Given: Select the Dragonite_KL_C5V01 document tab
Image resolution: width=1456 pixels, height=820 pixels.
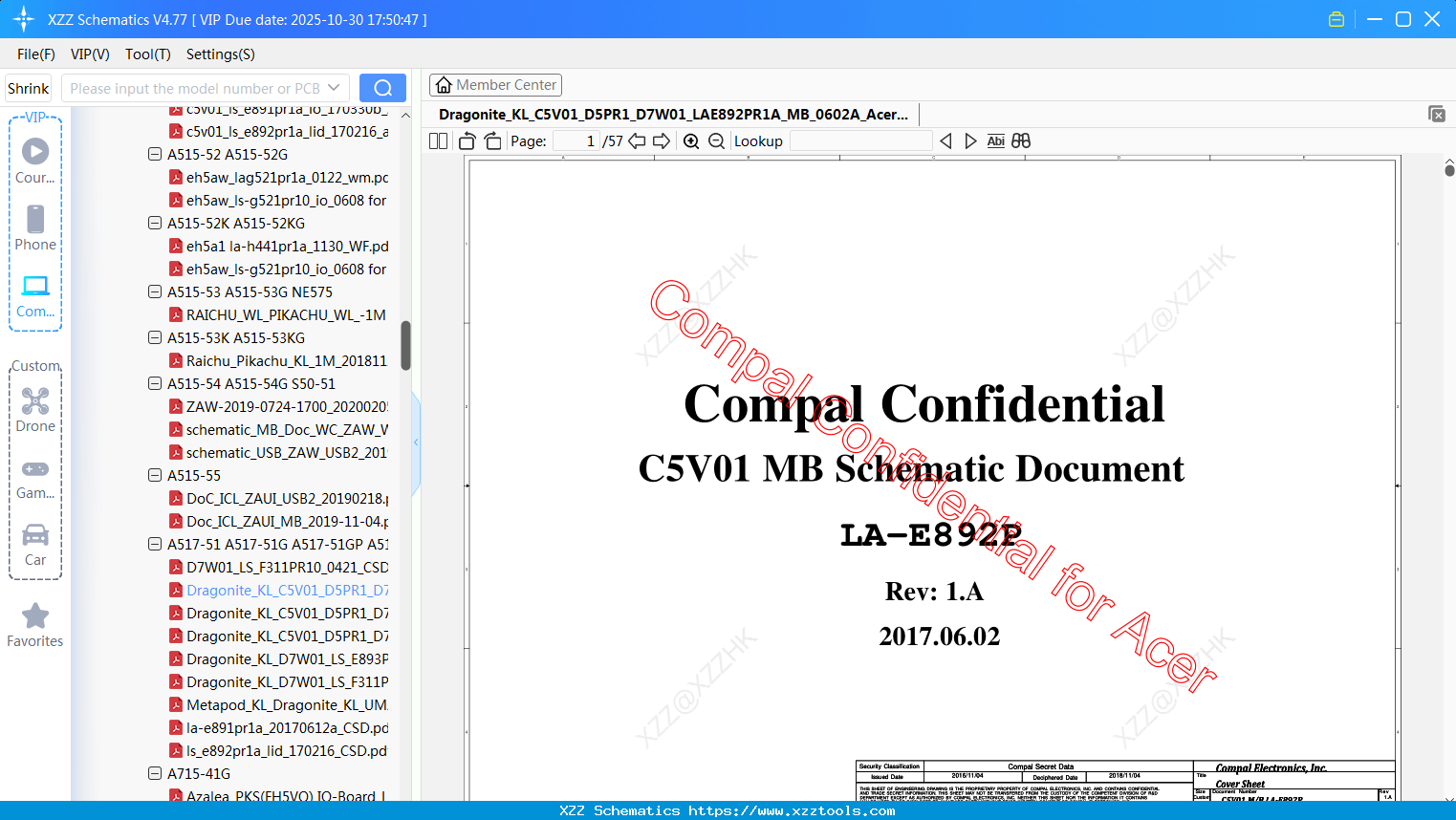Looking at the screenshot, I should tap(673, 115).
